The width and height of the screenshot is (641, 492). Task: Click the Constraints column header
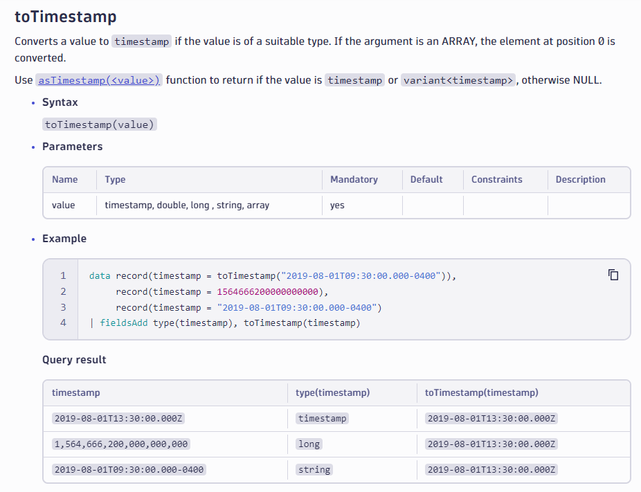[x=497, y=180]
